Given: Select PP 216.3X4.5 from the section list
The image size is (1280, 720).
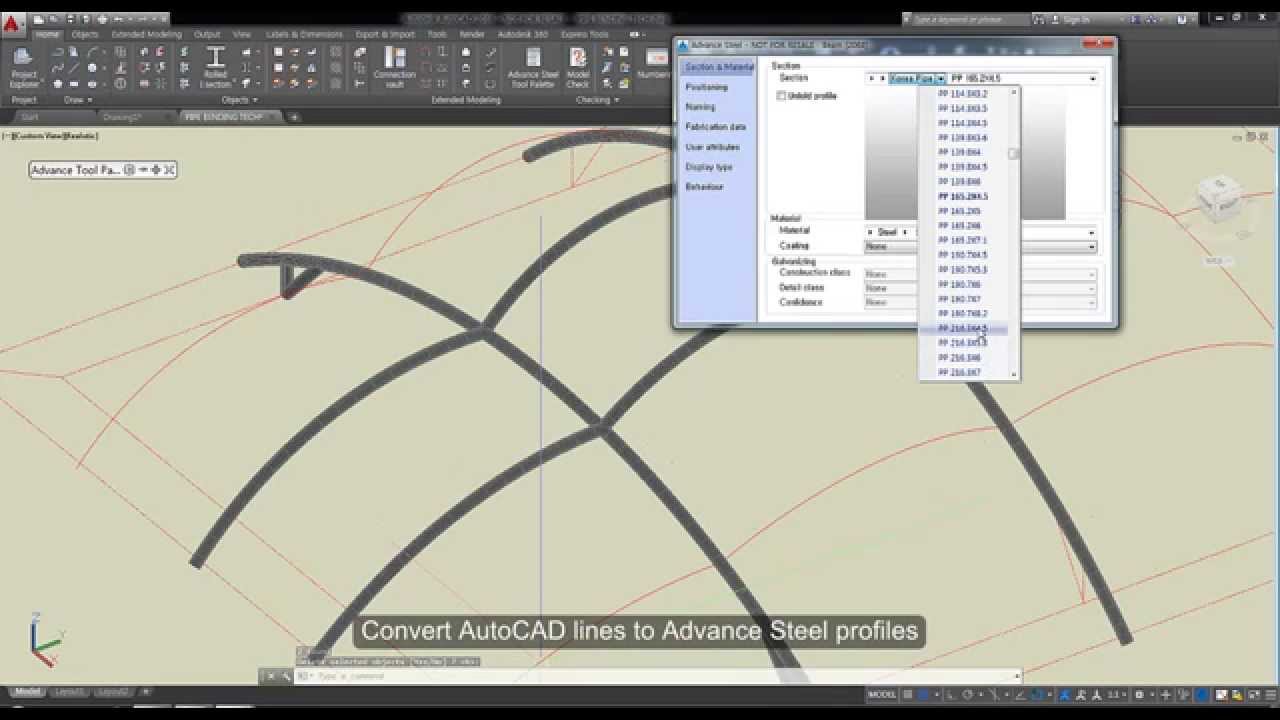Looking at the screenshot, I should click(x=963, y=328).
